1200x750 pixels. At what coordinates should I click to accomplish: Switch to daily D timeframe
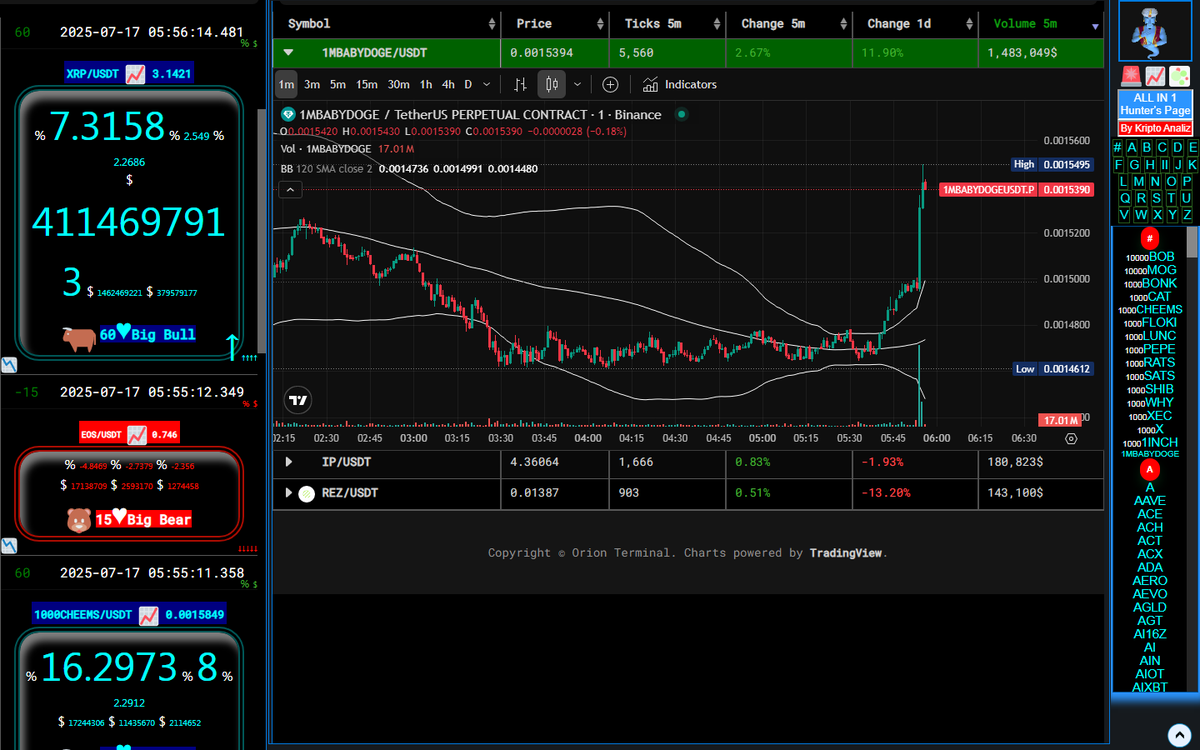coord(468,85)
